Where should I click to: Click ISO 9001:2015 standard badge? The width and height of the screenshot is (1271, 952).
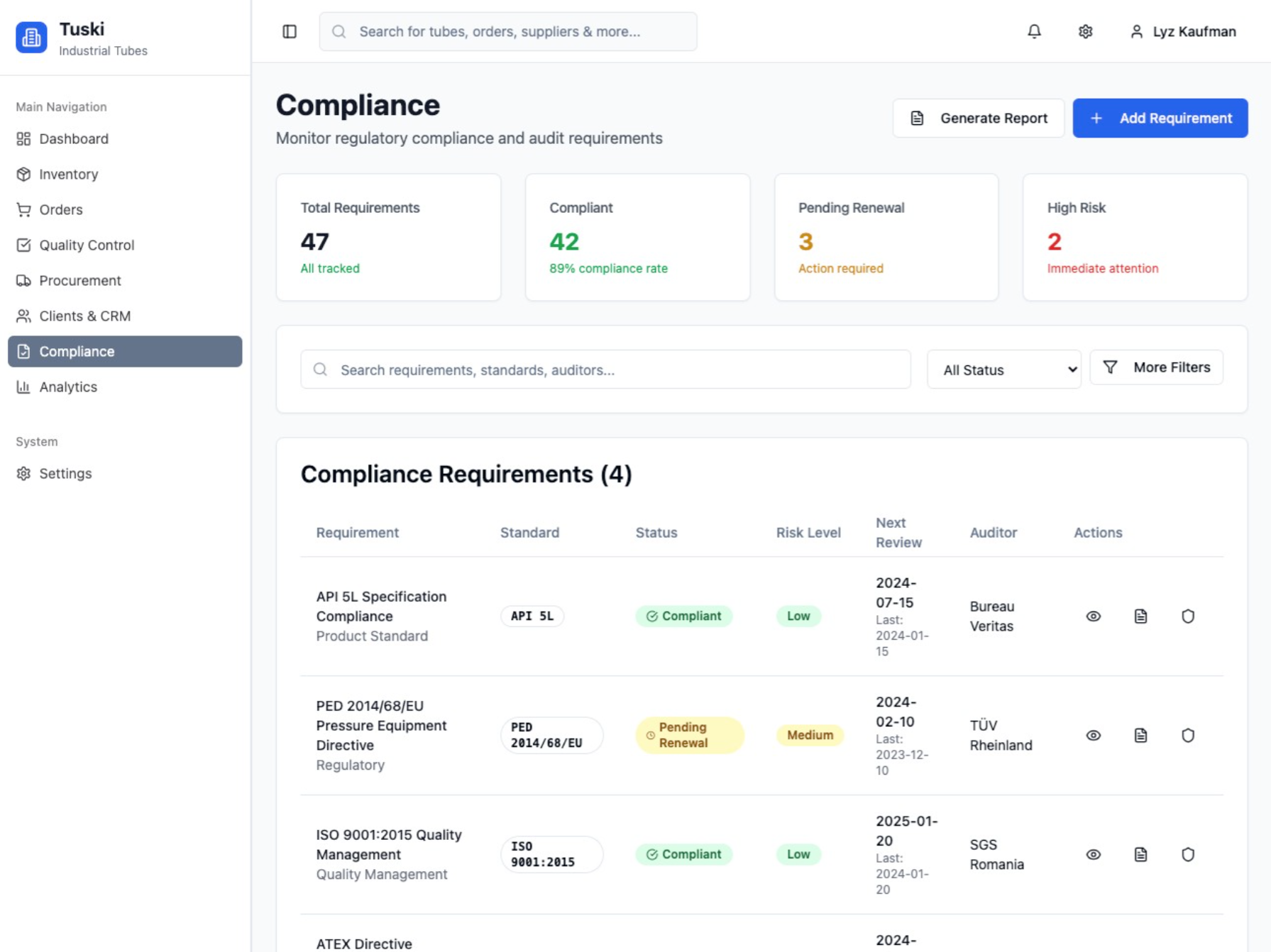(x=552, y=854)
